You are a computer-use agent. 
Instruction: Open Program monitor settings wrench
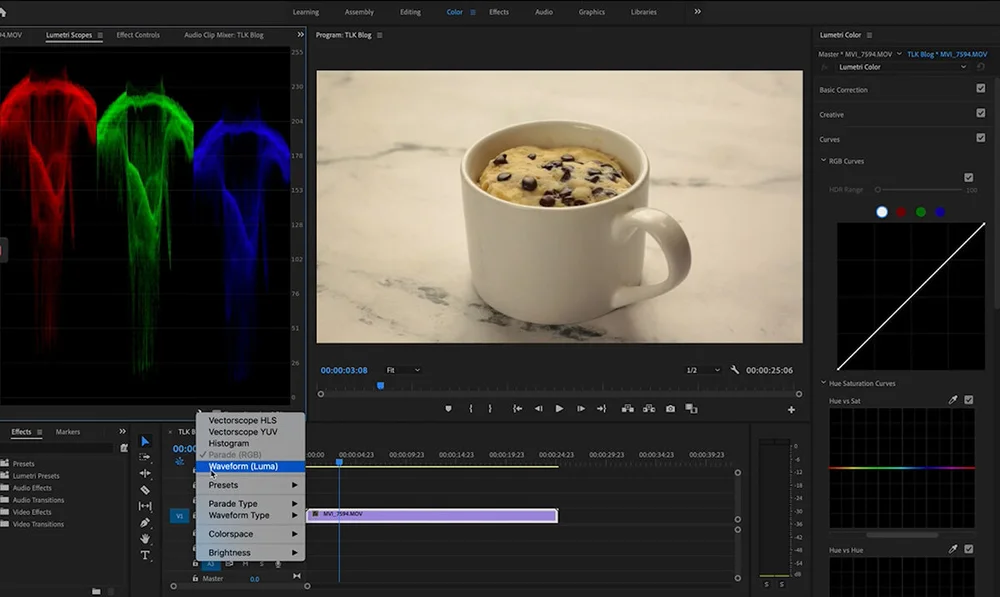[x=735, y=370]
